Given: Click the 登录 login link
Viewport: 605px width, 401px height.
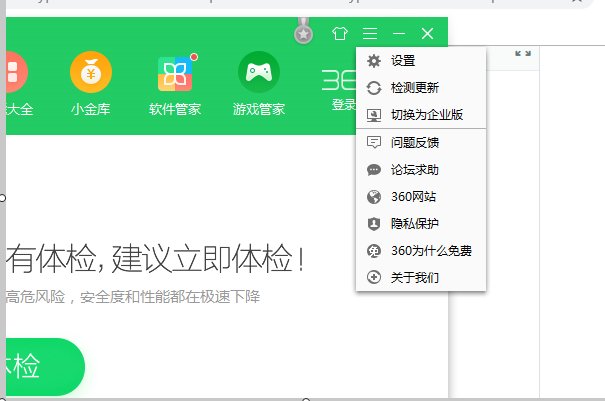Looking at the screenshot, I should pyautogui.click(x=343, y=105).
